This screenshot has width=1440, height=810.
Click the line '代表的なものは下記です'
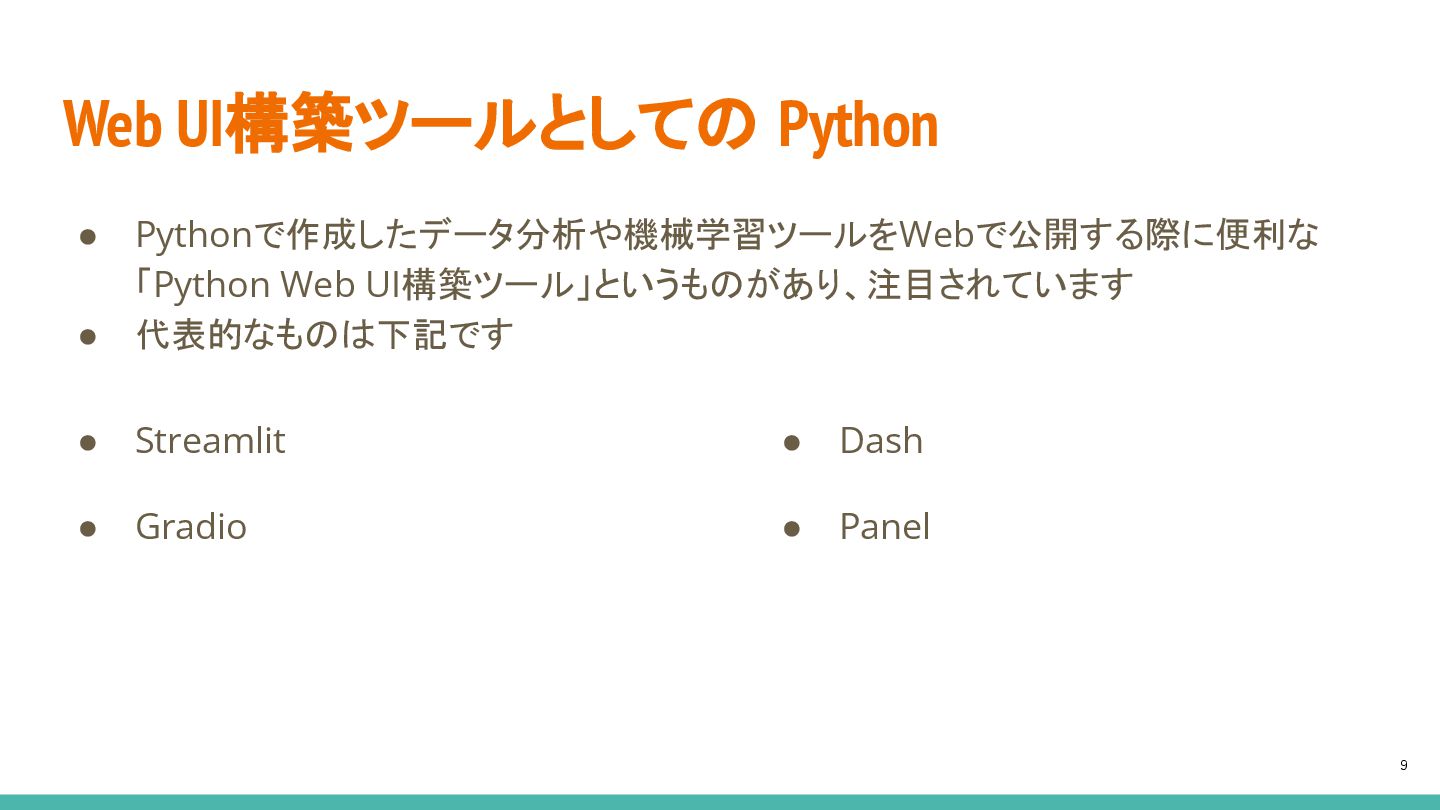pyautogui.click(x=324, y=335)
